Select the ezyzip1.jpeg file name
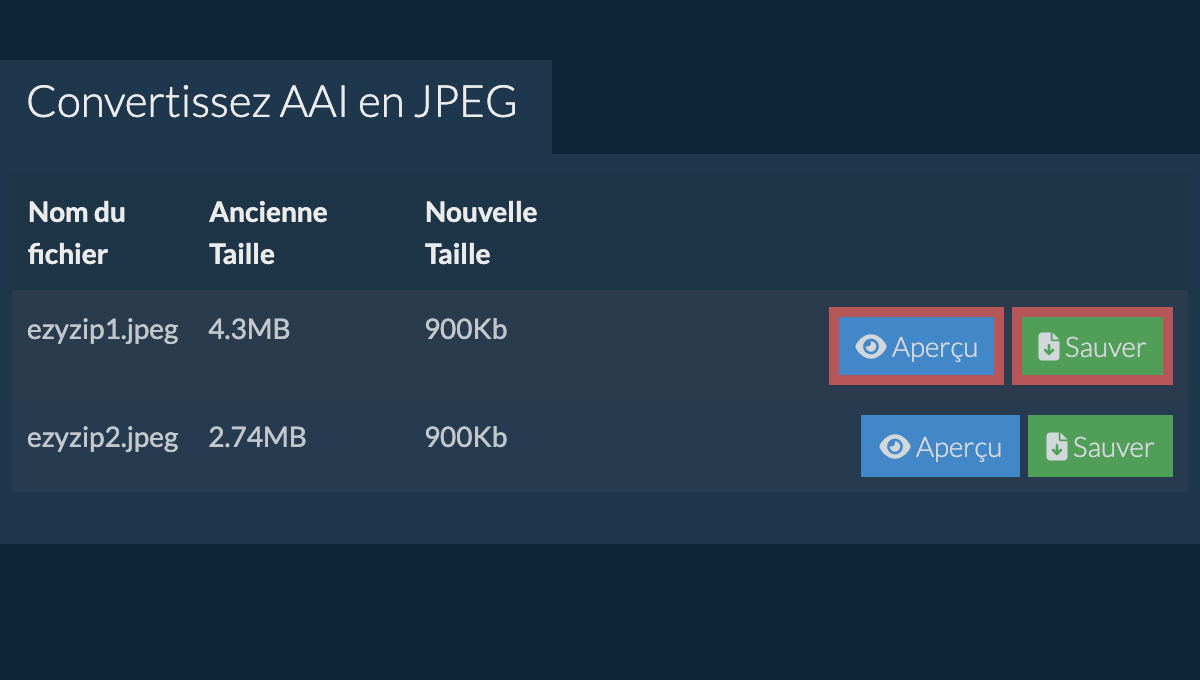 tap(102, 330)
